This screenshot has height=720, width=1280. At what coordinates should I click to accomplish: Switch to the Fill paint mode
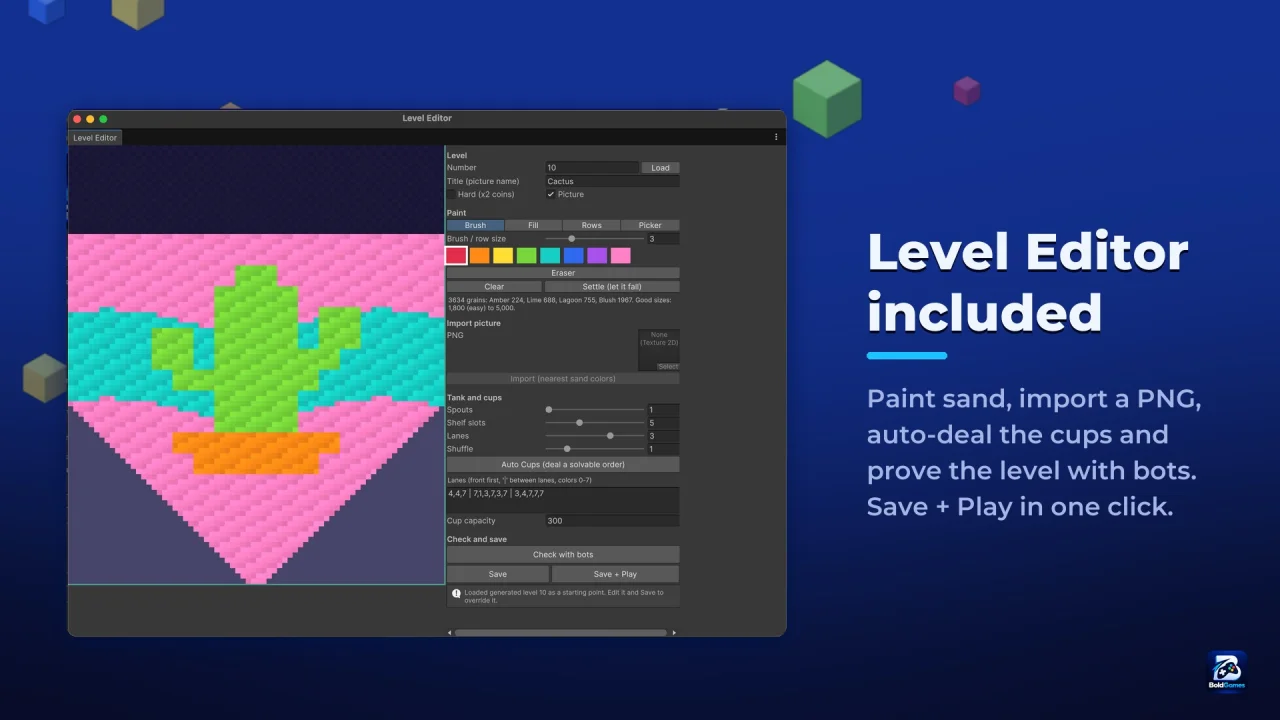tap(533, 225)
